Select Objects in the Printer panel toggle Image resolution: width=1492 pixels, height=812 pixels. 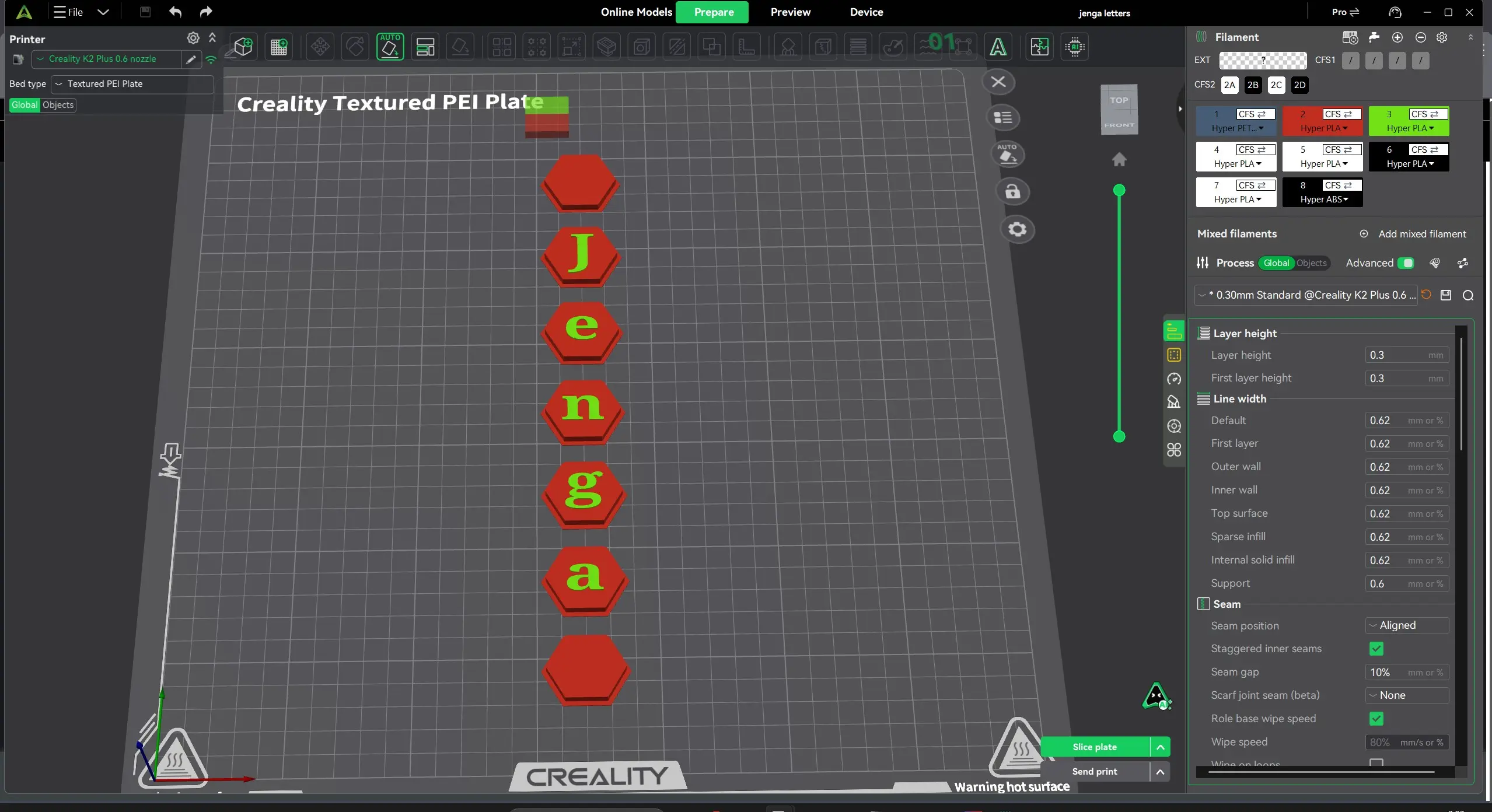[x=58, y=105]
